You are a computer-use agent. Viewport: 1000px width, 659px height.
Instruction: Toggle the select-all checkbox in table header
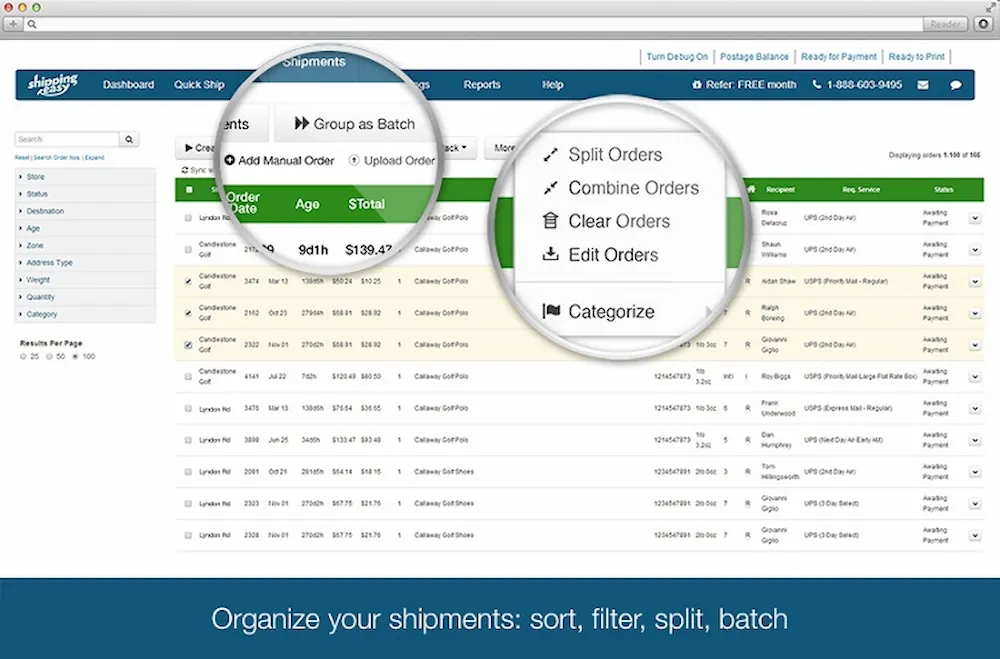[189, 189]
